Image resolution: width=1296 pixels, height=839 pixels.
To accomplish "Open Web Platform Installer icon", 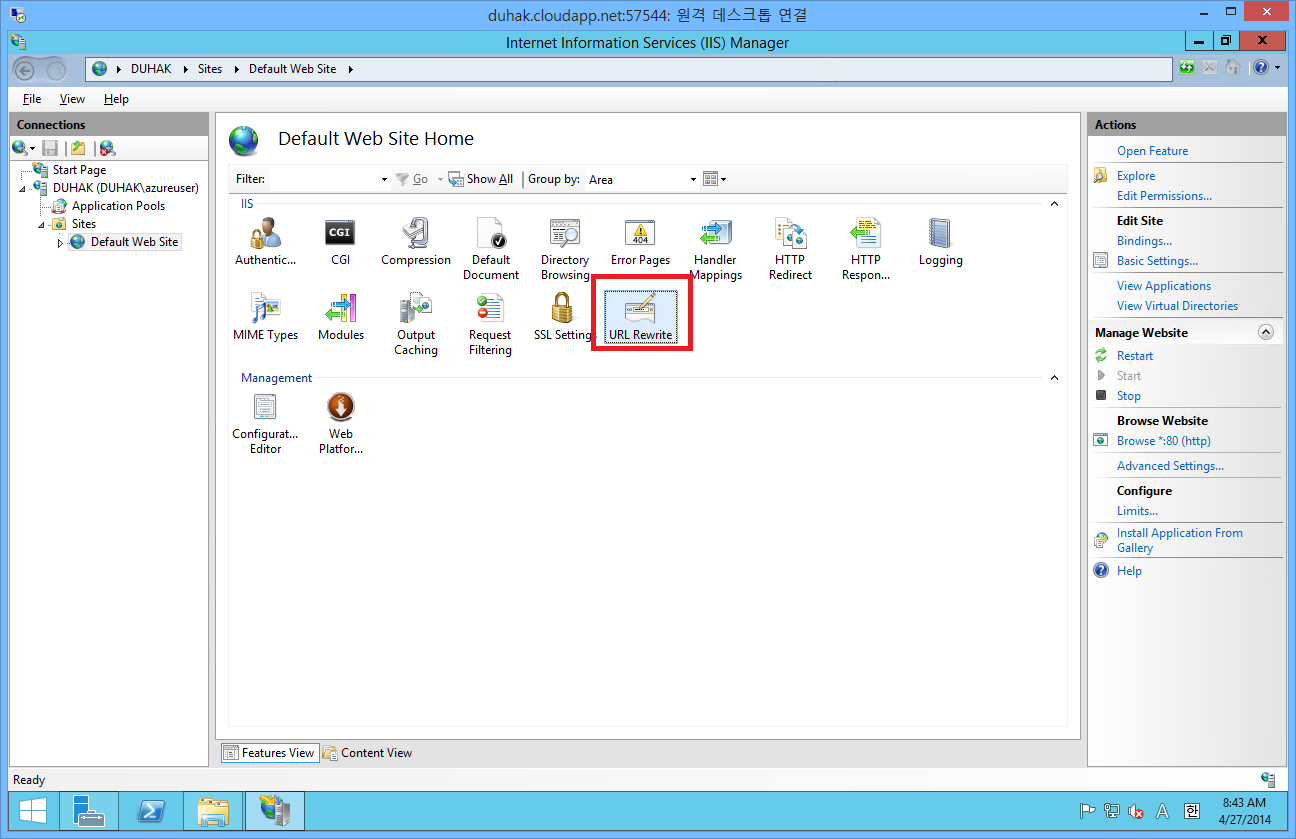I will [x=341, y=423].
